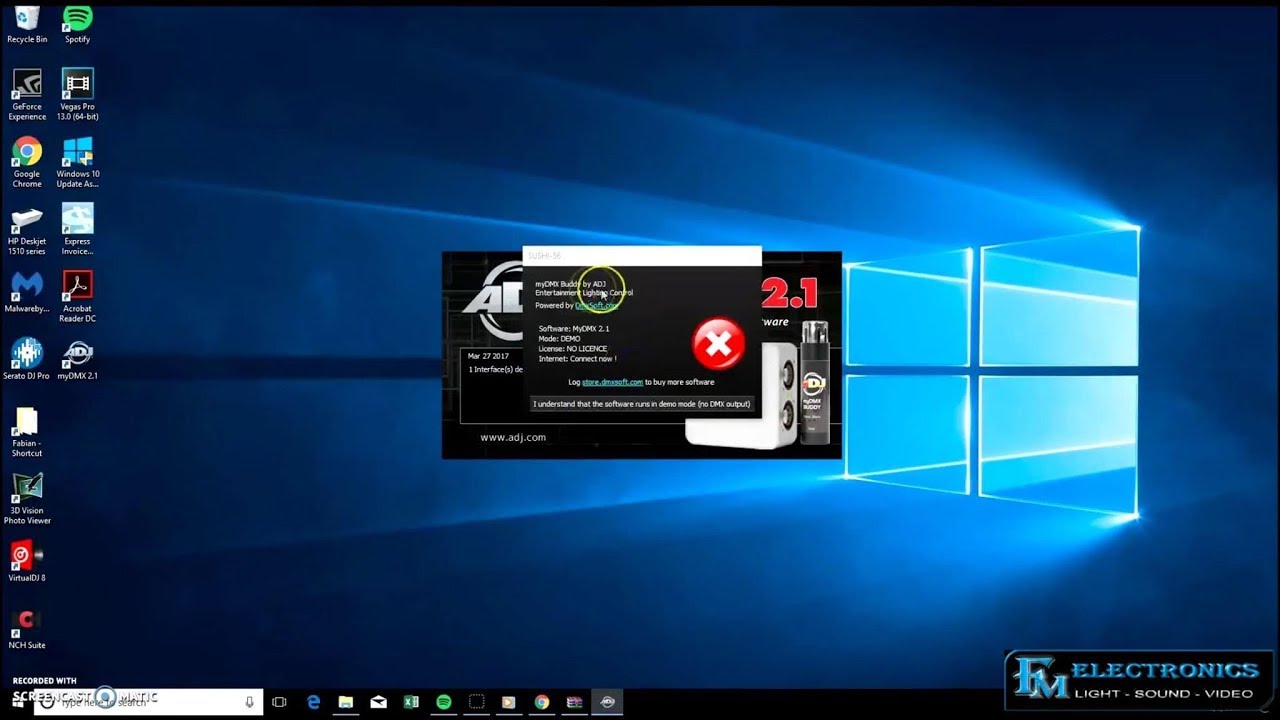The height and width of the screenshot is (720, 1280).
Task: Open the dashed-square app in the taskbar
Action: (476, 702)
